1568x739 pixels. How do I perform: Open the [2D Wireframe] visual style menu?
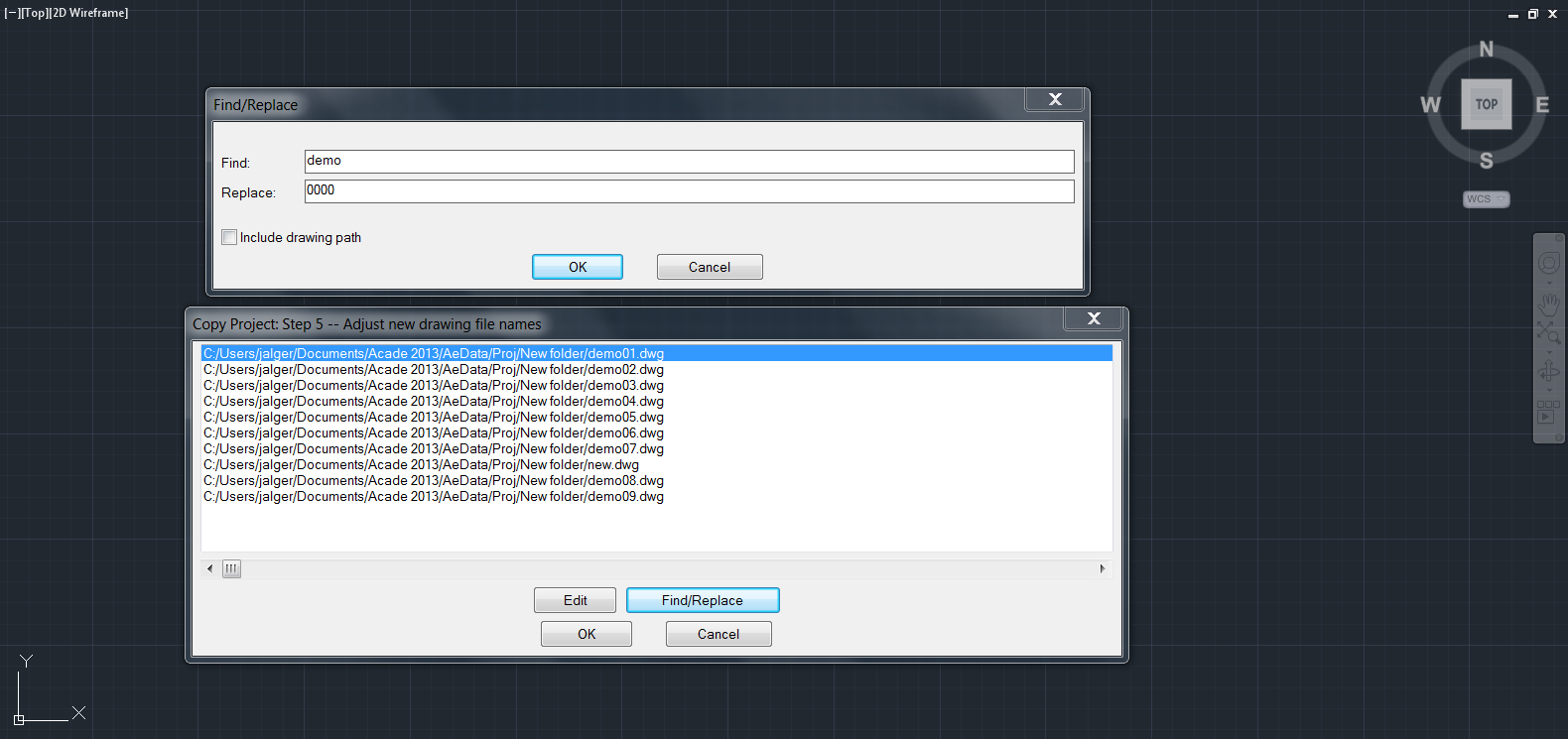(89, 13)
